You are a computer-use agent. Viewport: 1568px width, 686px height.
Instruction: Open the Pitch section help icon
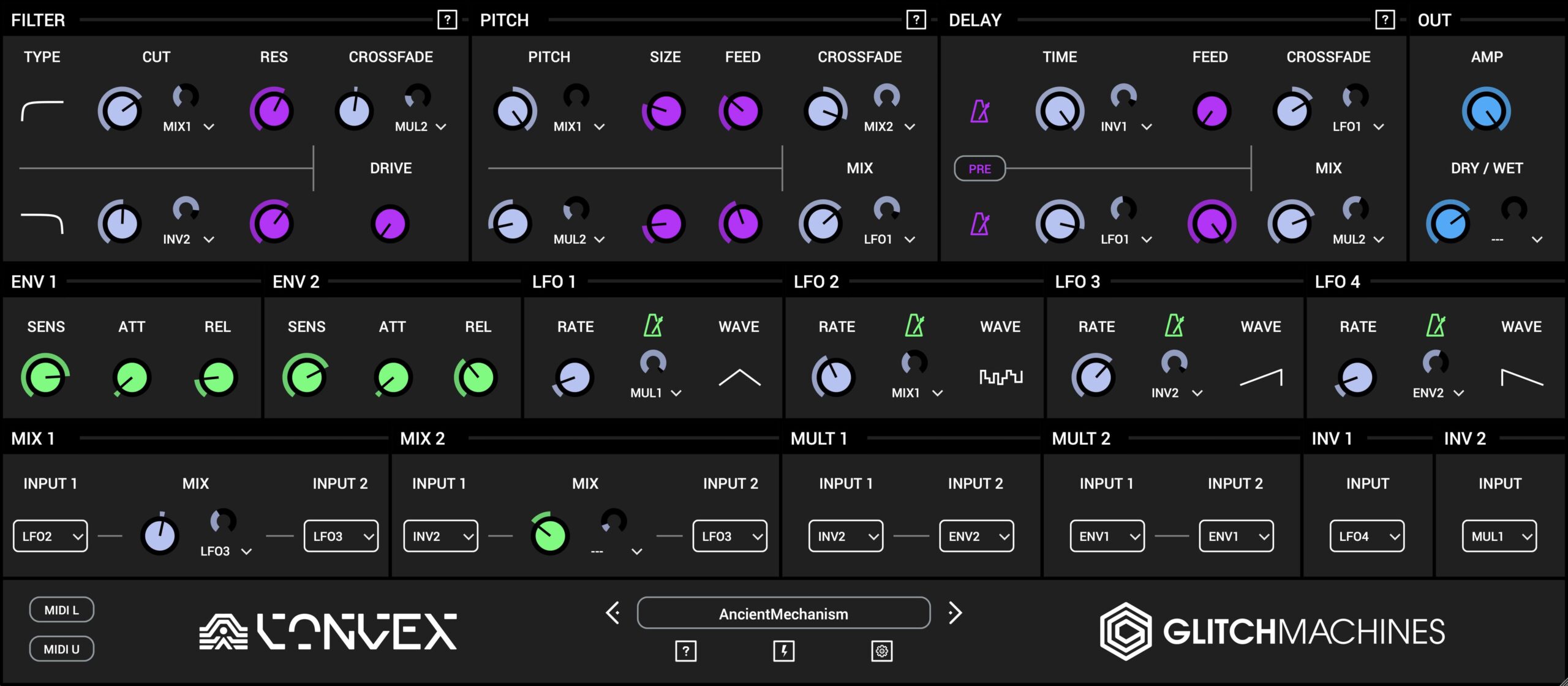point(916,20)
